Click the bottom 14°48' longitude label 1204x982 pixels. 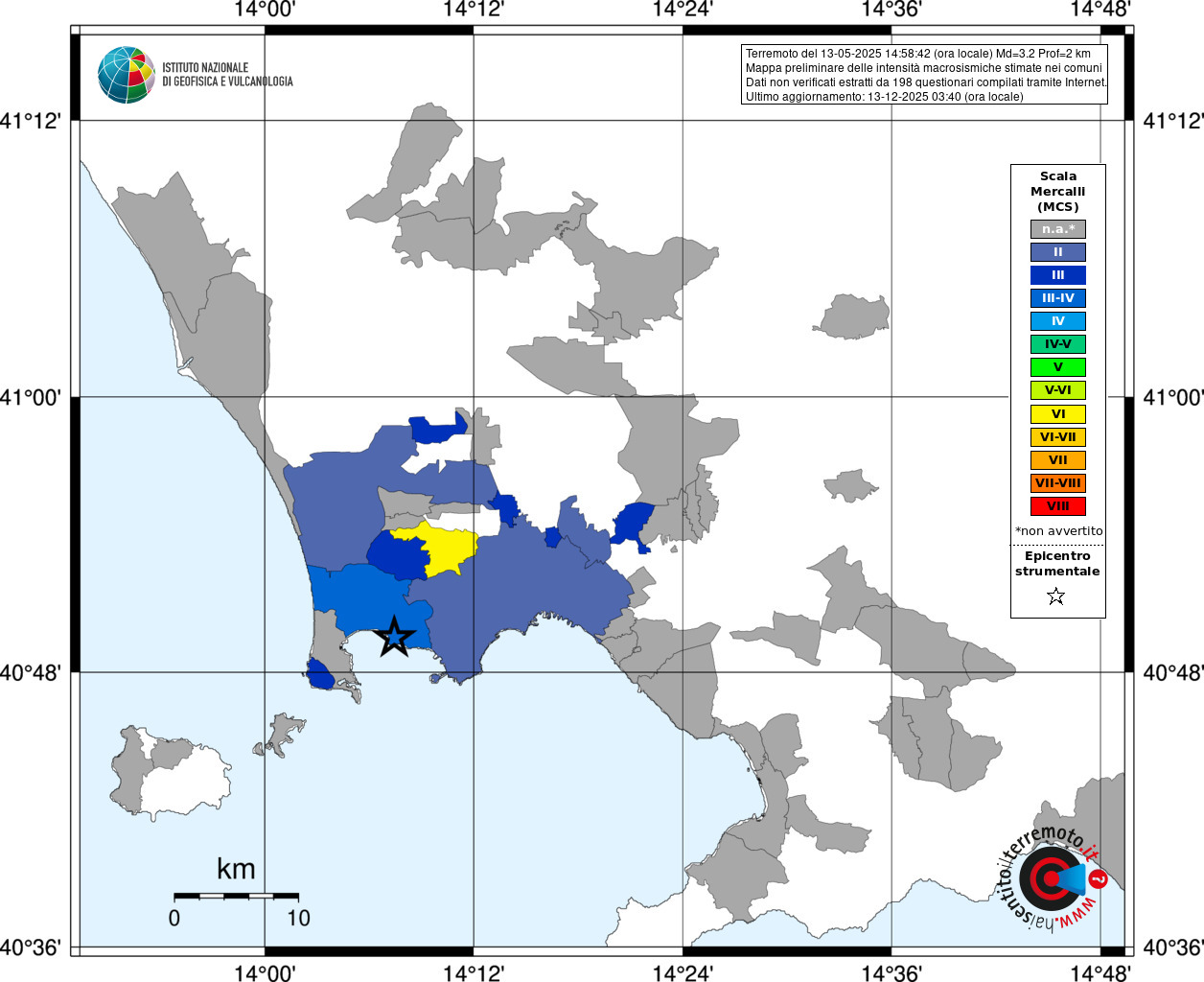point(1100,972)
